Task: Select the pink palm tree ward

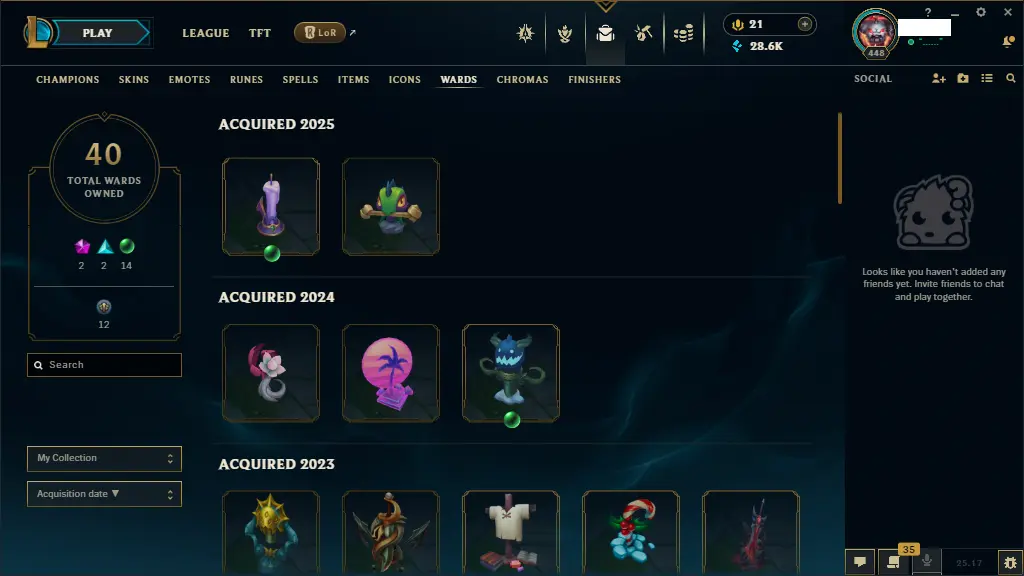Action: click(391, 373)
